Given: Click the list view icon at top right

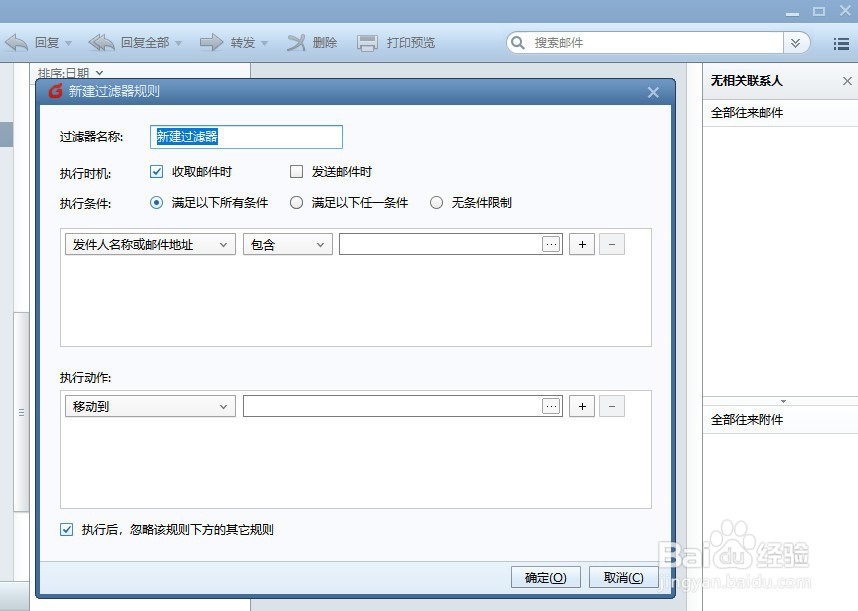Looking at the screenshot, I should click(840, 42).
